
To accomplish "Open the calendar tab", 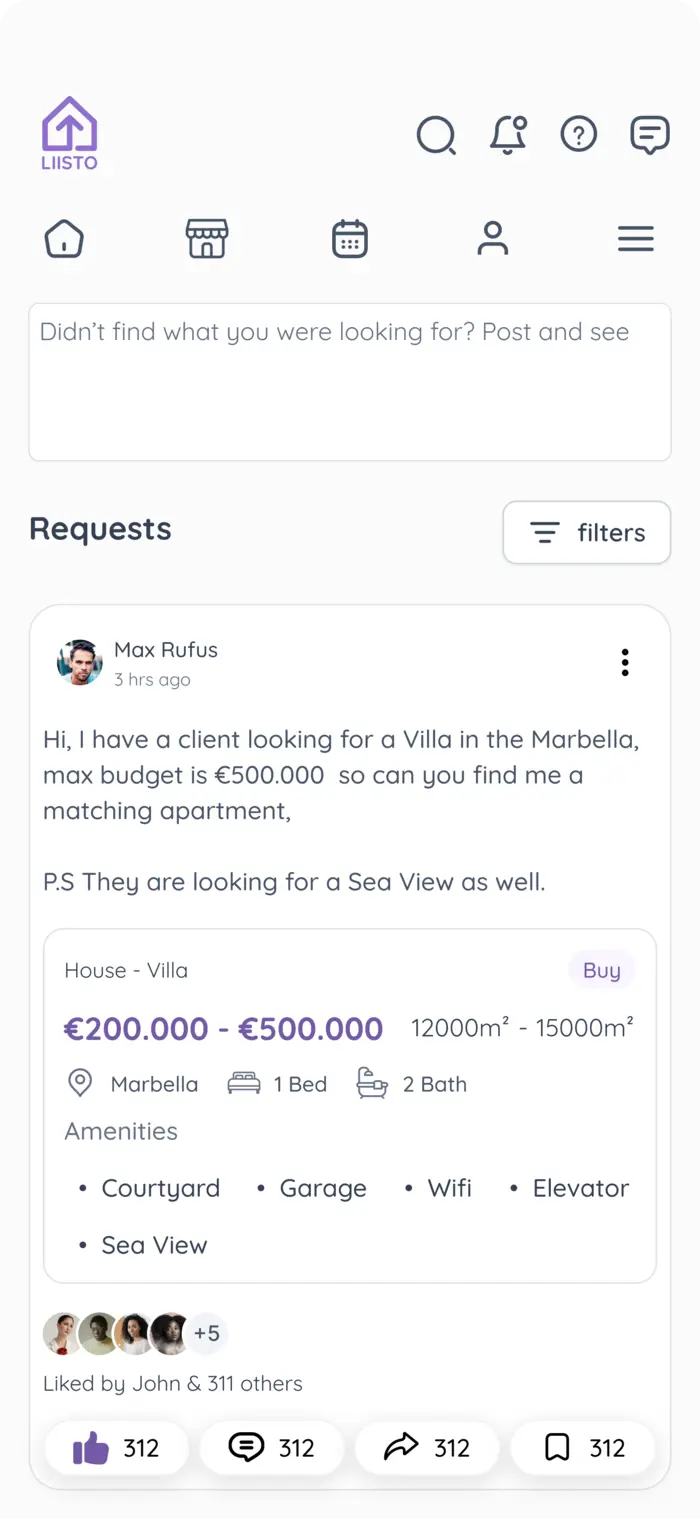I will [x=350, y=239].
